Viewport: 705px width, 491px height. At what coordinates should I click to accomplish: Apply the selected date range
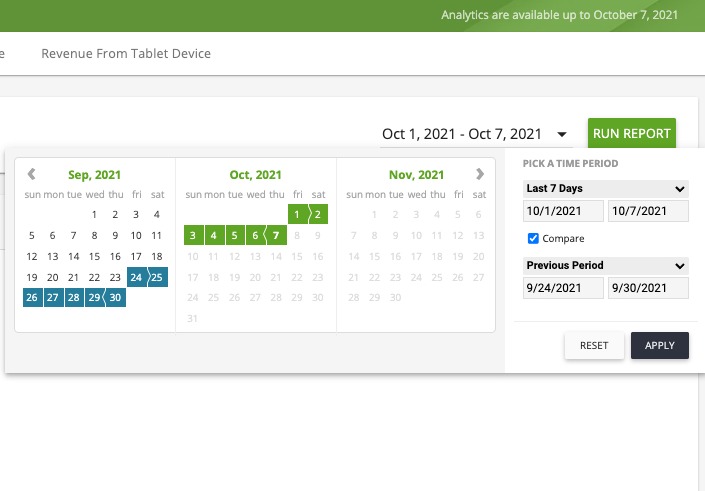tap(659, 345)
